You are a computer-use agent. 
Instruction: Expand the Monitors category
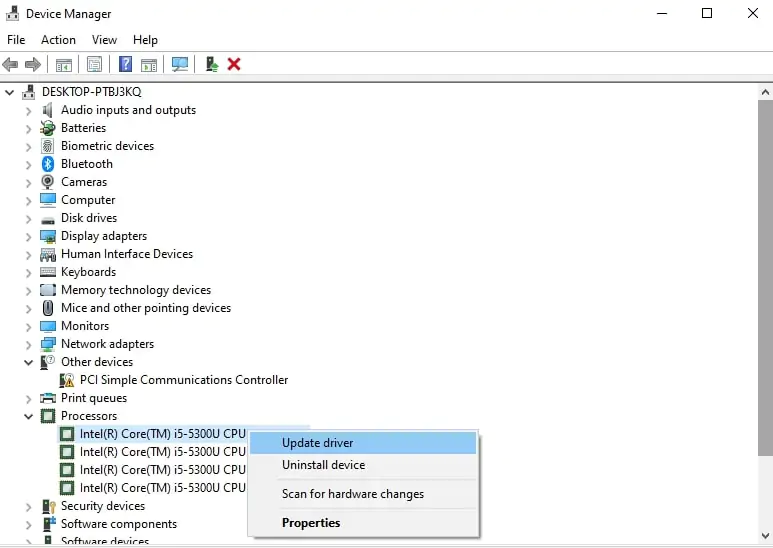pyautogui.click(x=29, y=327)
